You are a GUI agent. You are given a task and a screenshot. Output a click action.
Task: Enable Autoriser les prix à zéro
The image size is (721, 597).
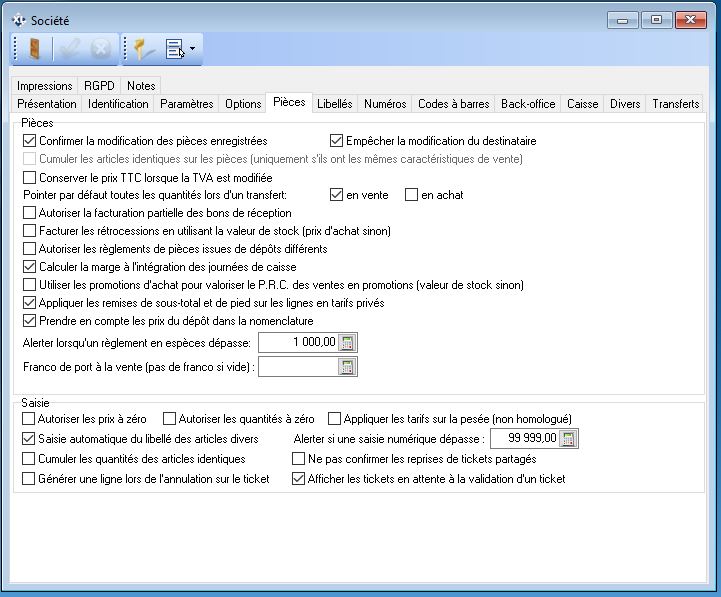29,419
